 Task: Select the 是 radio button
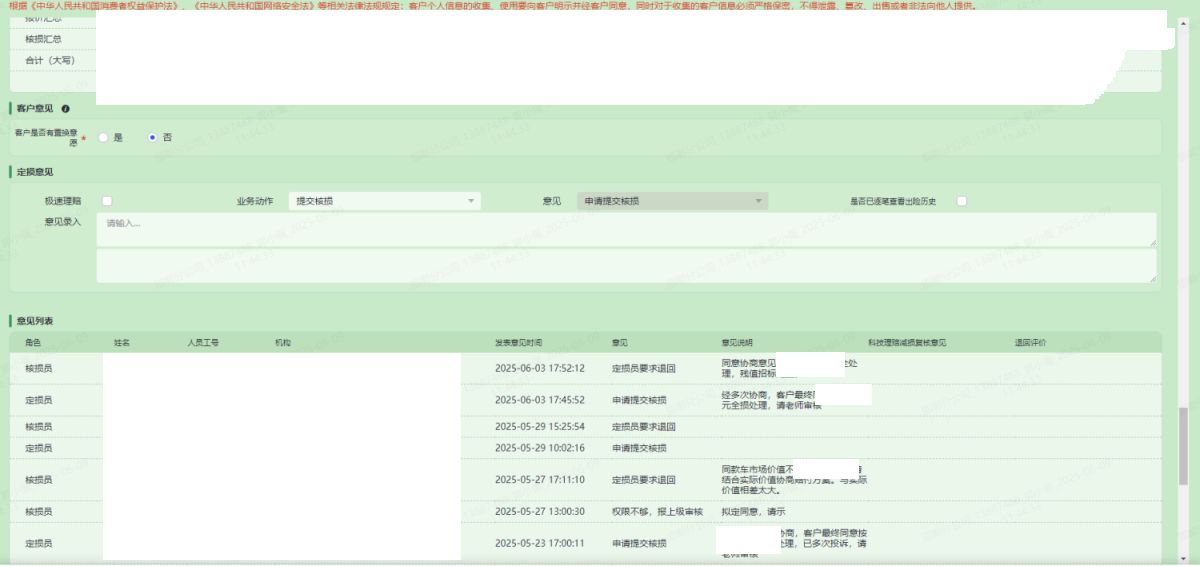(102, 138)
